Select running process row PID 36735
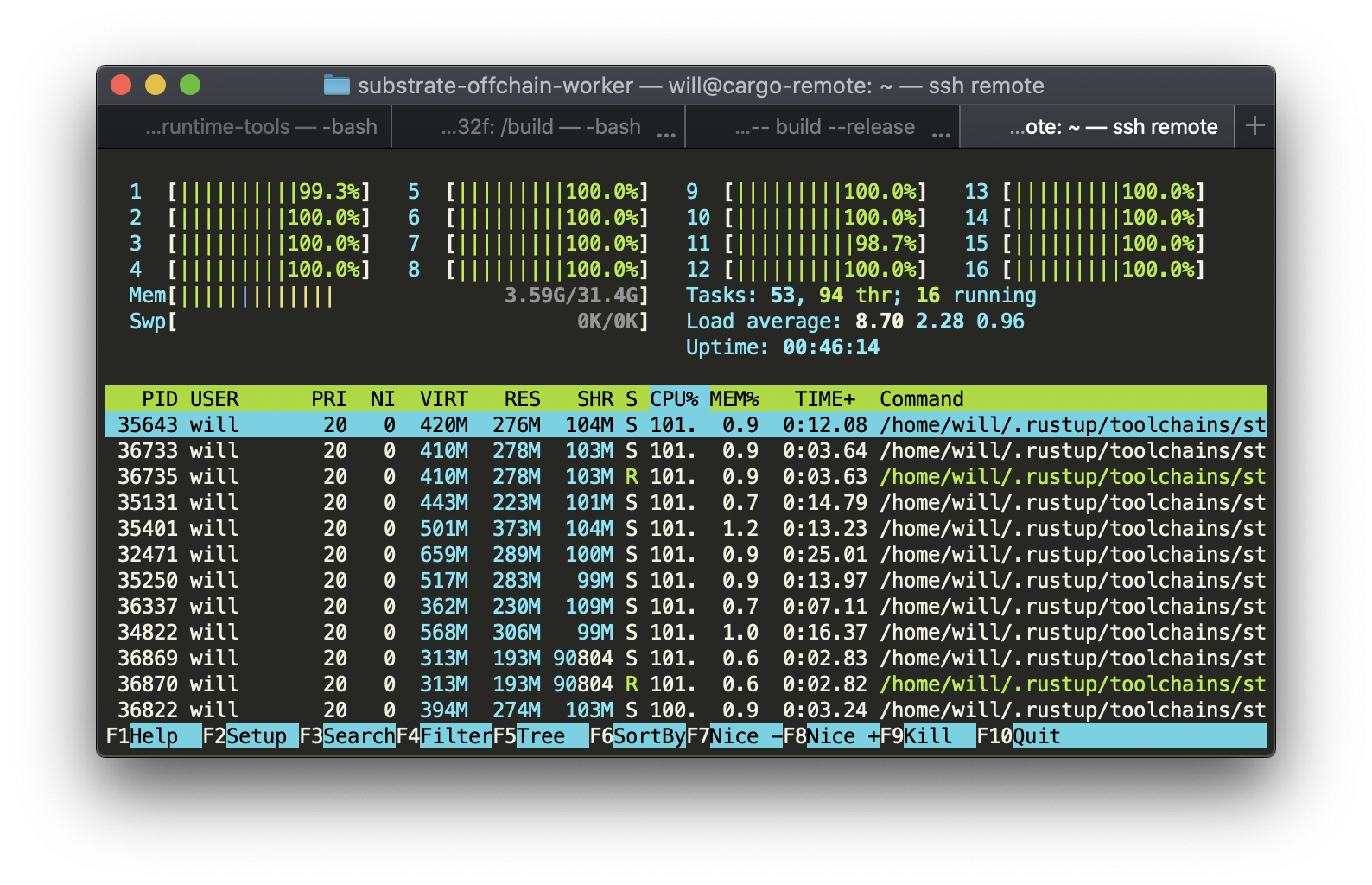 [686, 477]
